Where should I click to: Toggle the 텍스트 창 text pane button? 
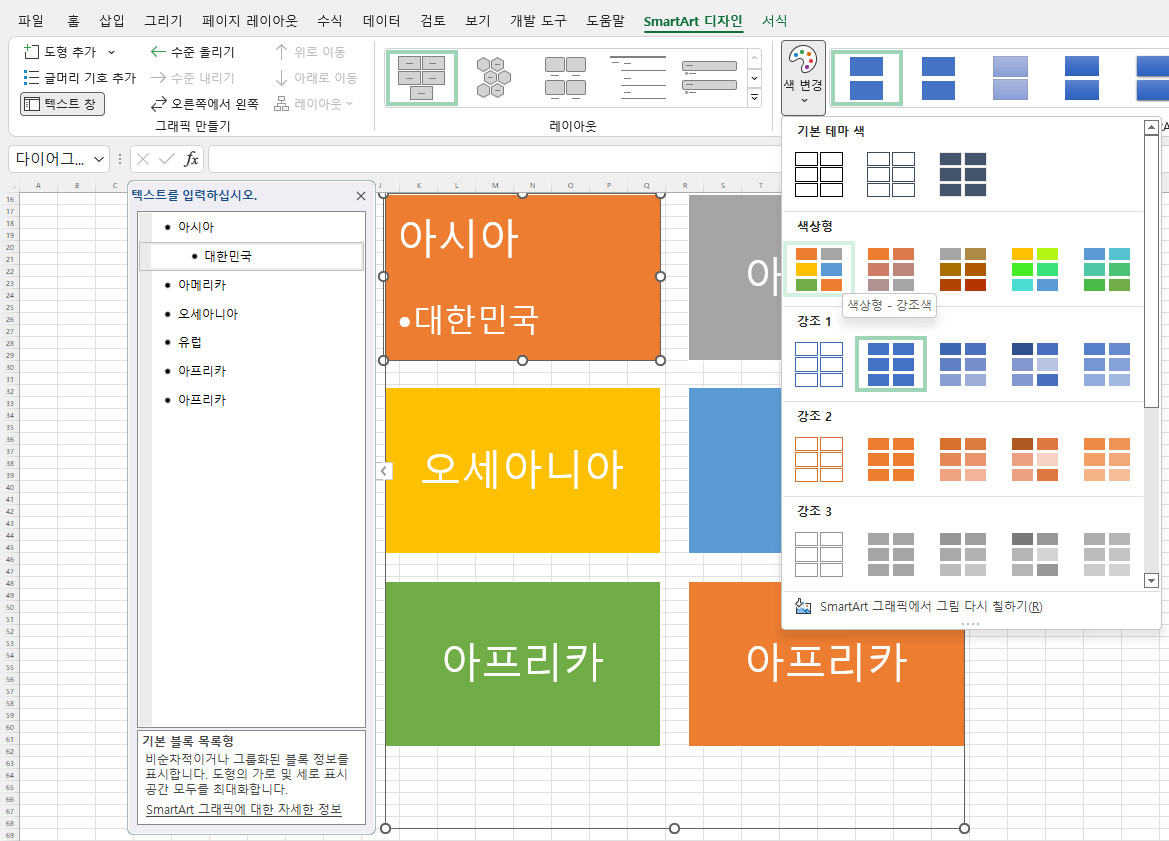[x=62, y=104]
